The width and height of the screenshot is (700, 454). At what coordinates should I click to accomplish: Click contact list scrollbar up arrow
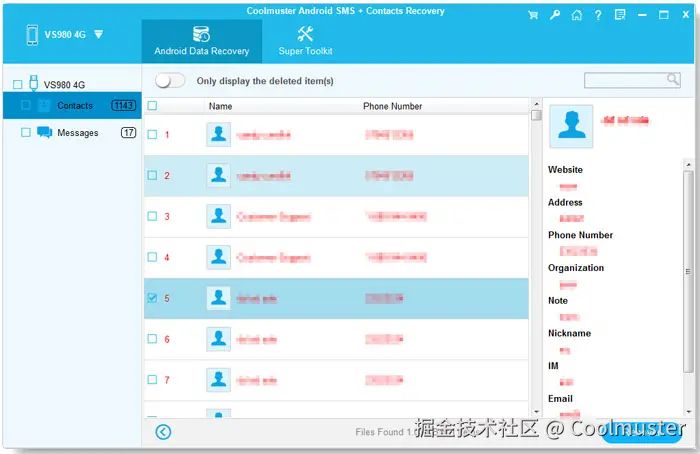tap(537, 104)
